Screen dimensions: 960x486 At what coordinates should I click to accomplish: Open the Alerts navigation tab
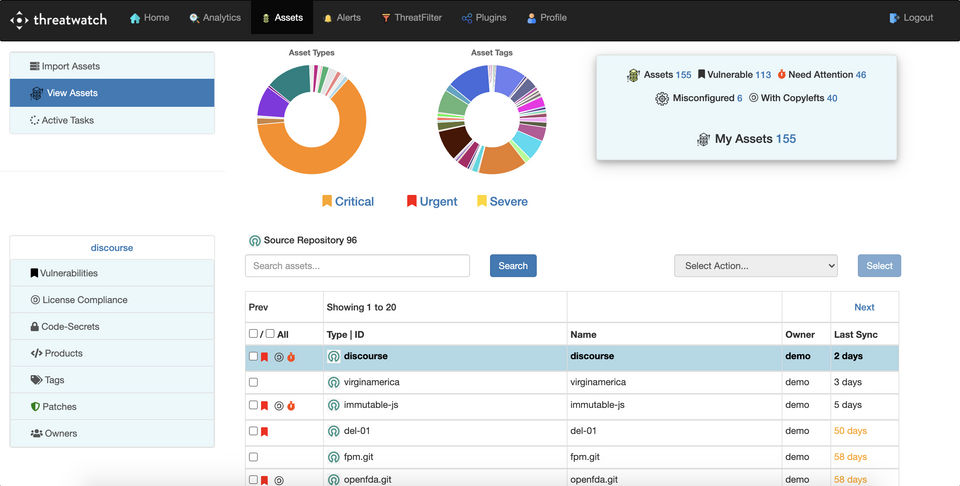342,18
